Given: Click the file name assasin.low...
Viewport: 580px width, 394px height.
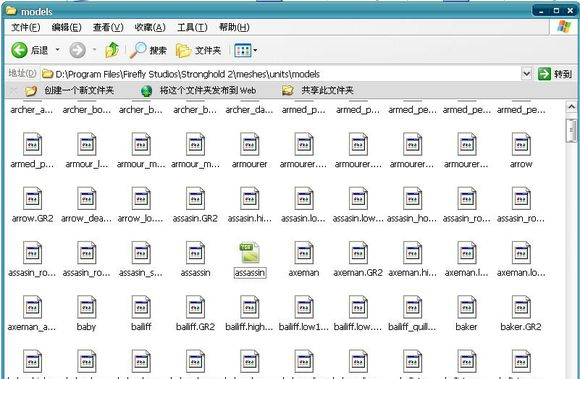Looking at the screenshot, I should click(x=358, y=219).
